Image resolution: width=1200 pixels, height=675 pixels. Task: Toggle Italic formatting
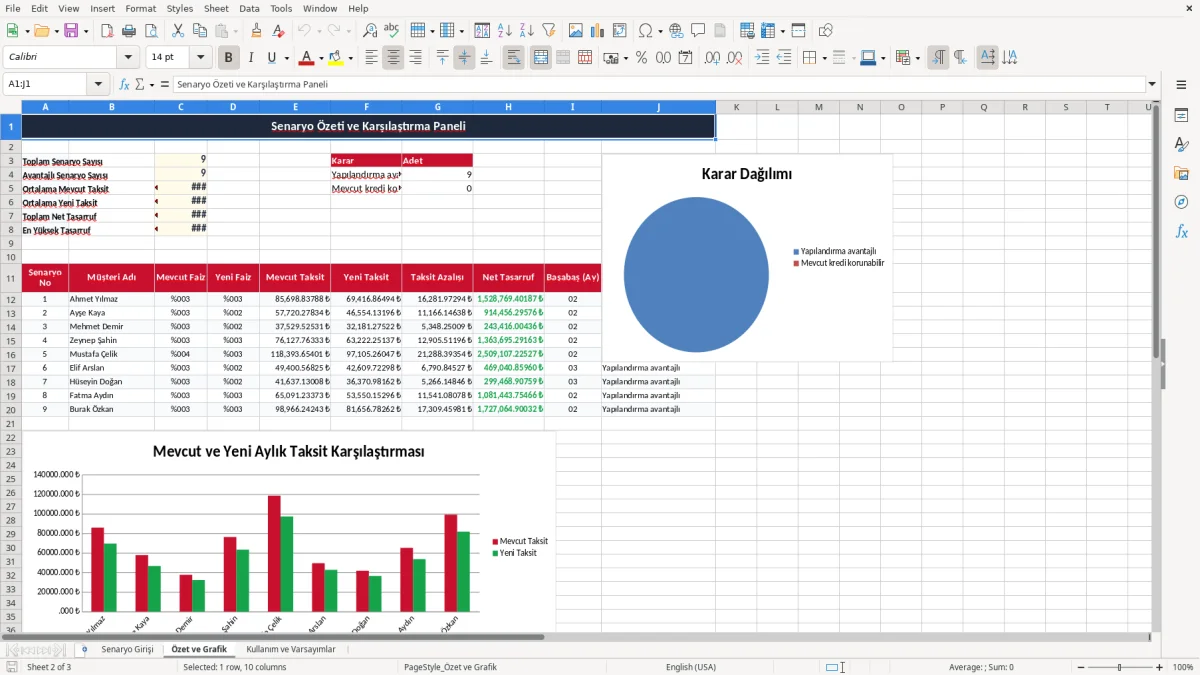(250, 58)
